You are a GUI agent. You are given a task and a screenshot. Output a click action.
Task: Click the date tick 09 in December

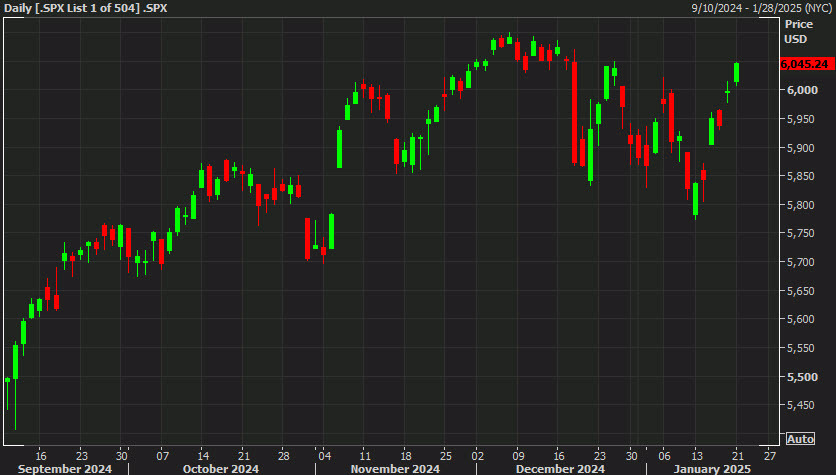click(x=518, y=456)
